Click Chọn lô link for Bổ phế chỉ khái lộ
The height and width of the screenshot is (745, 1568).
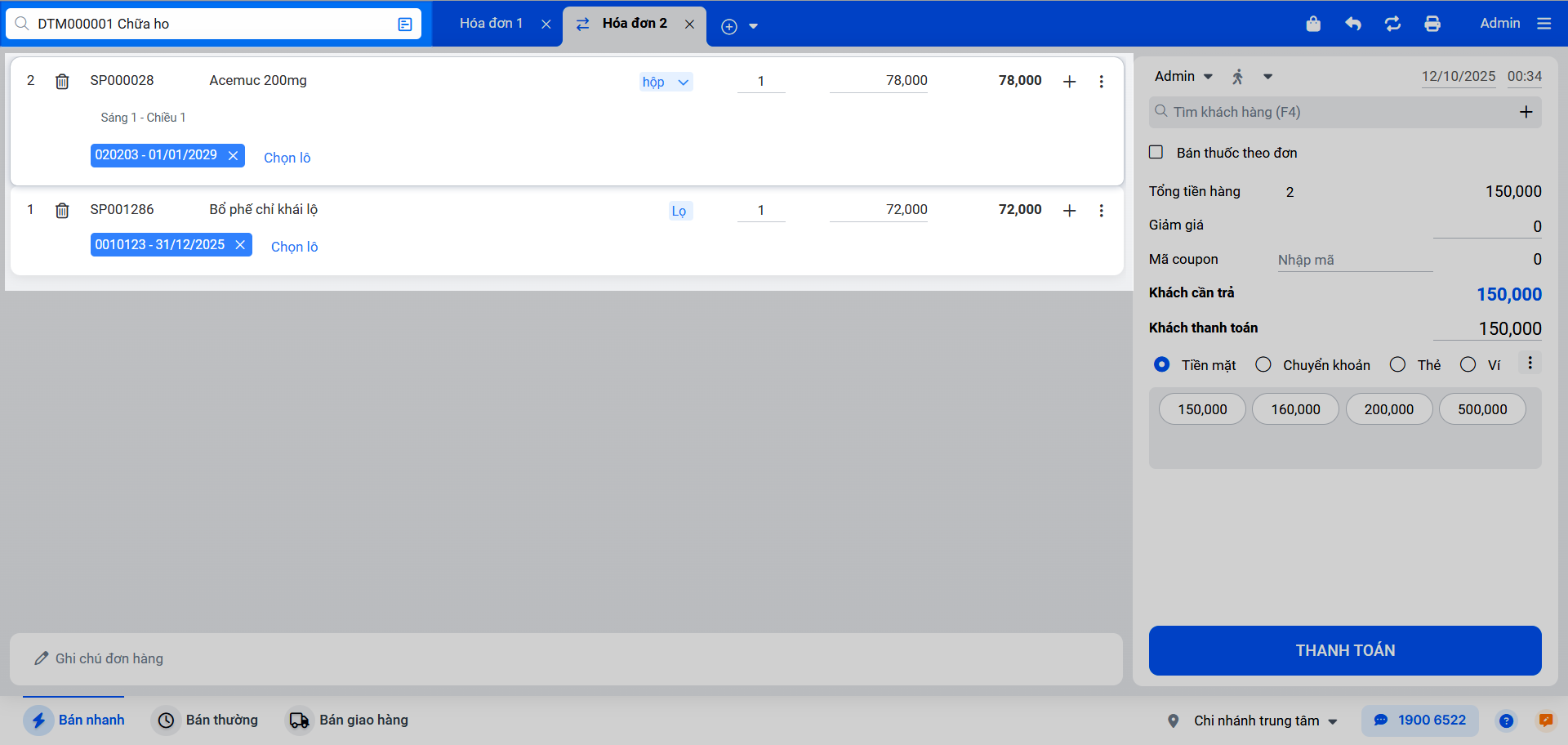(295, 247)
